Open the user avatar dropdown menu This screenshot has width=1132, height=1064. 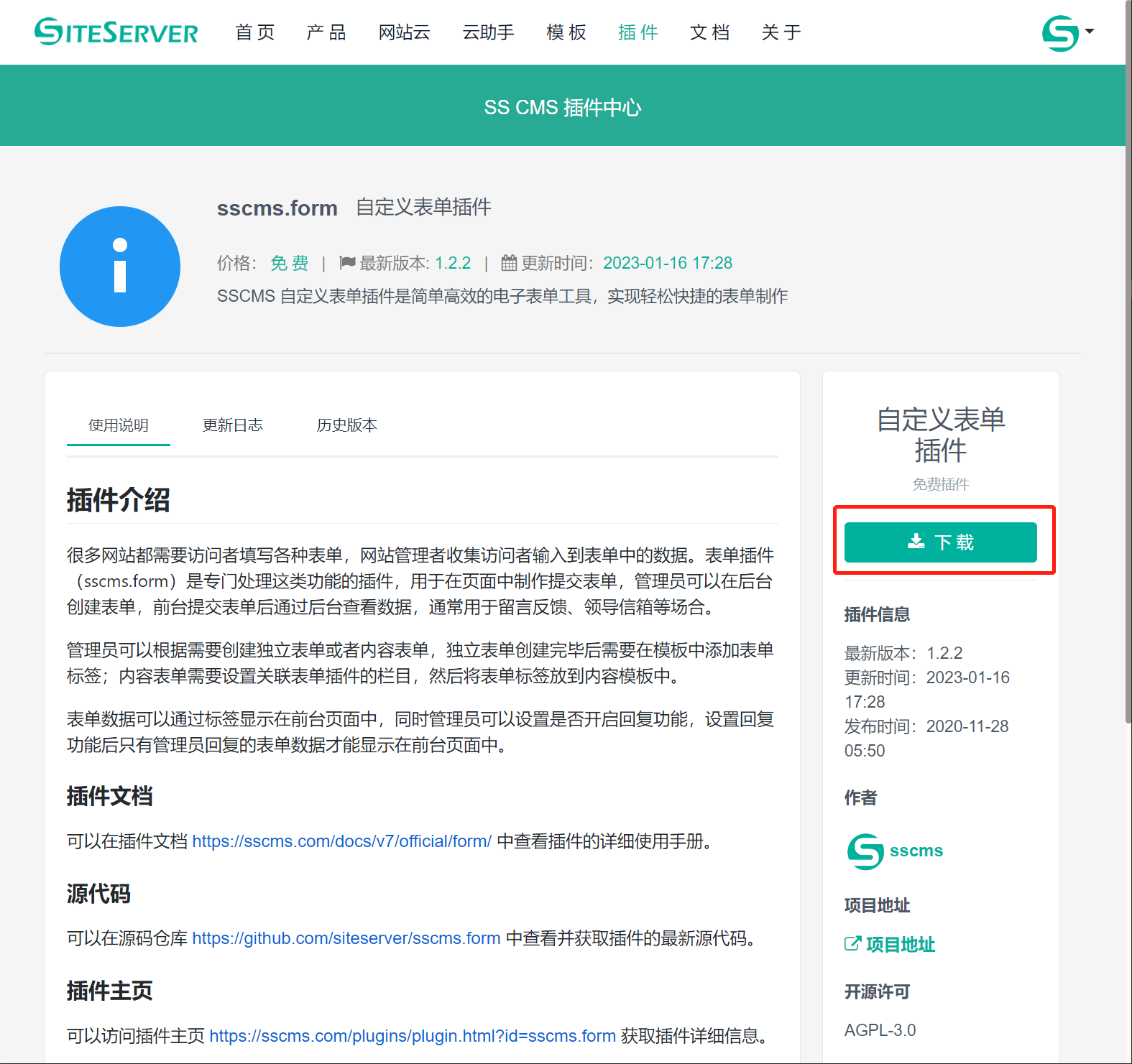pos(1067,32)
